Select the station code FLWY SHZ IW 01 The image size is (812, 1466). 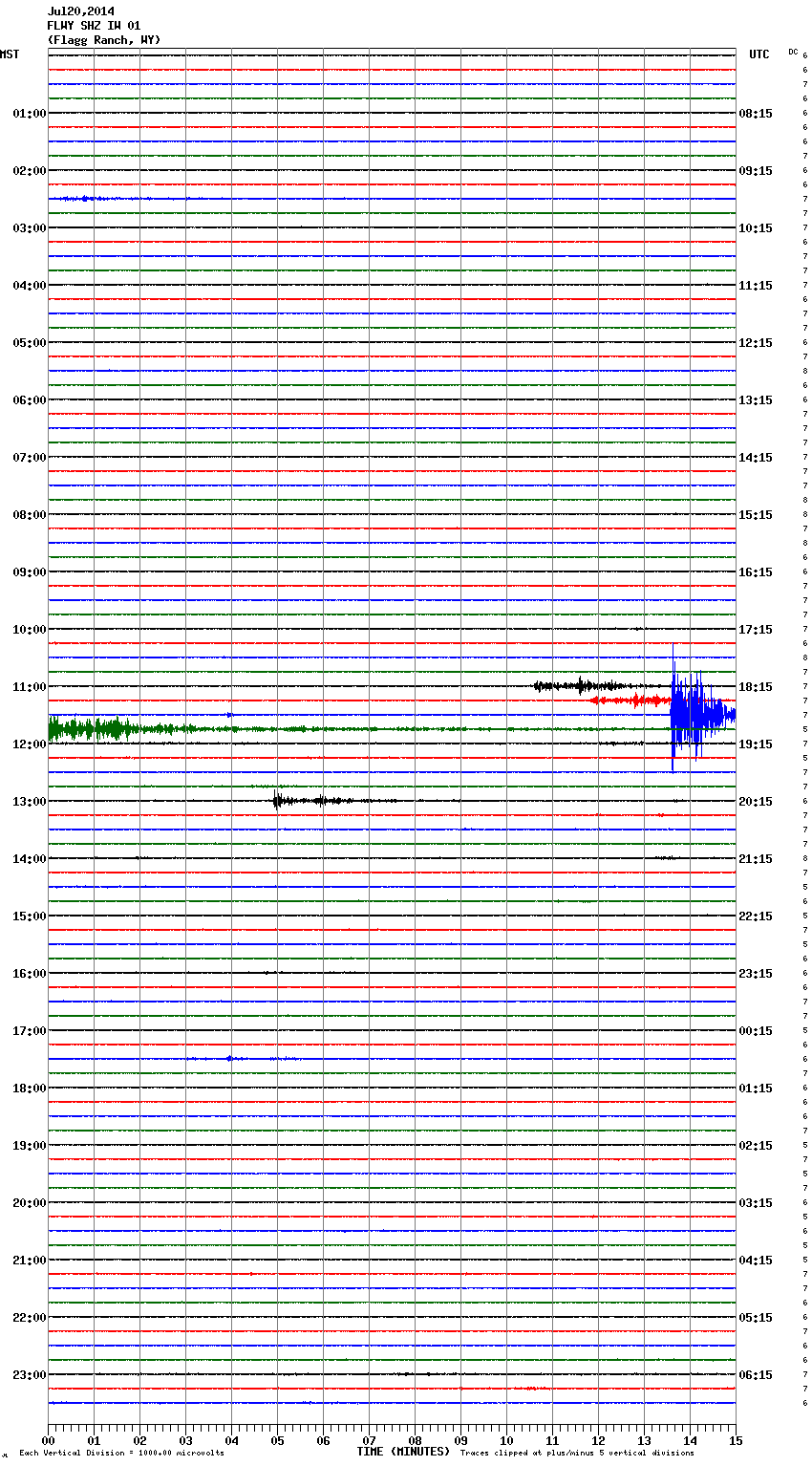pos(94,26)
